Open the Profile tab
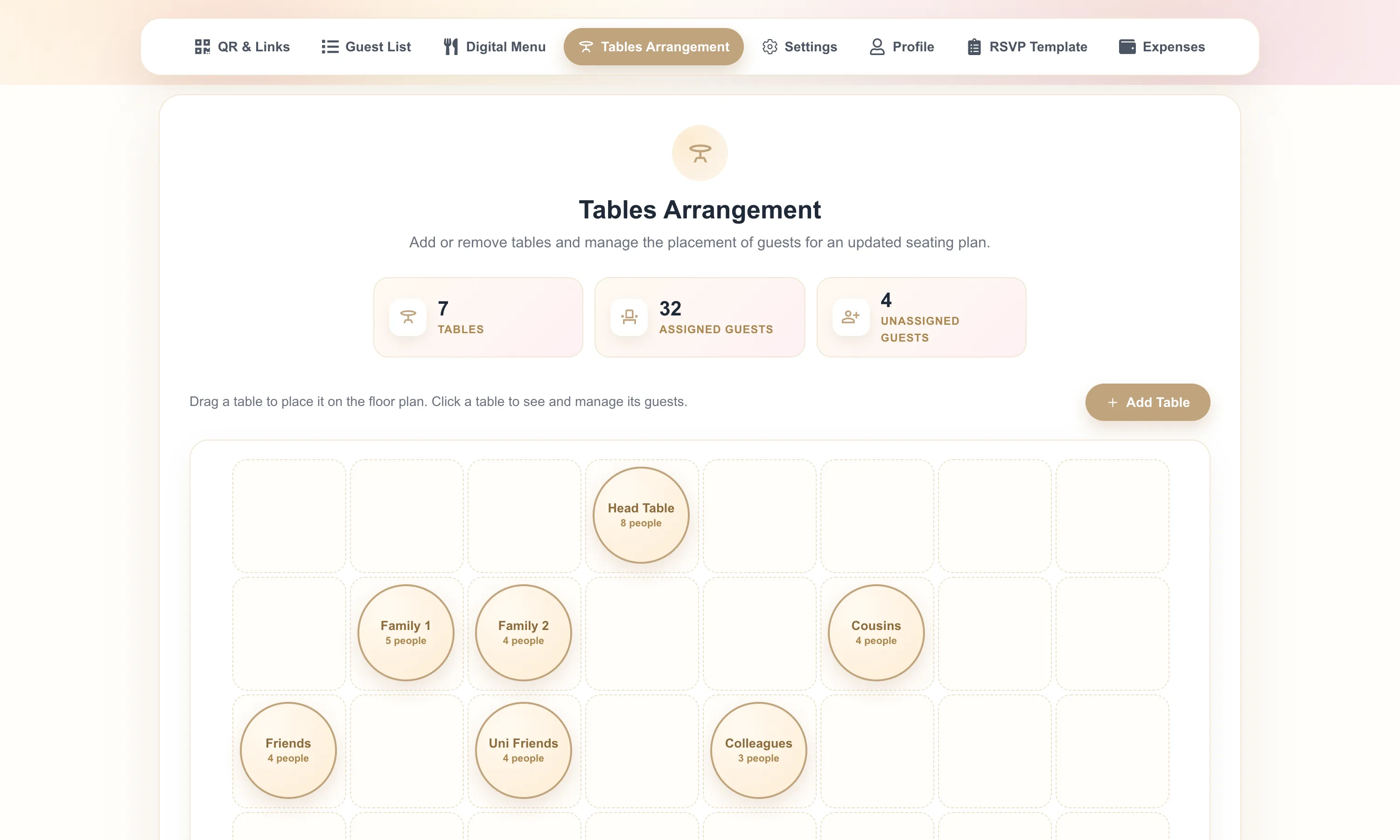The image size is (1400, 840). pos(902,46)
